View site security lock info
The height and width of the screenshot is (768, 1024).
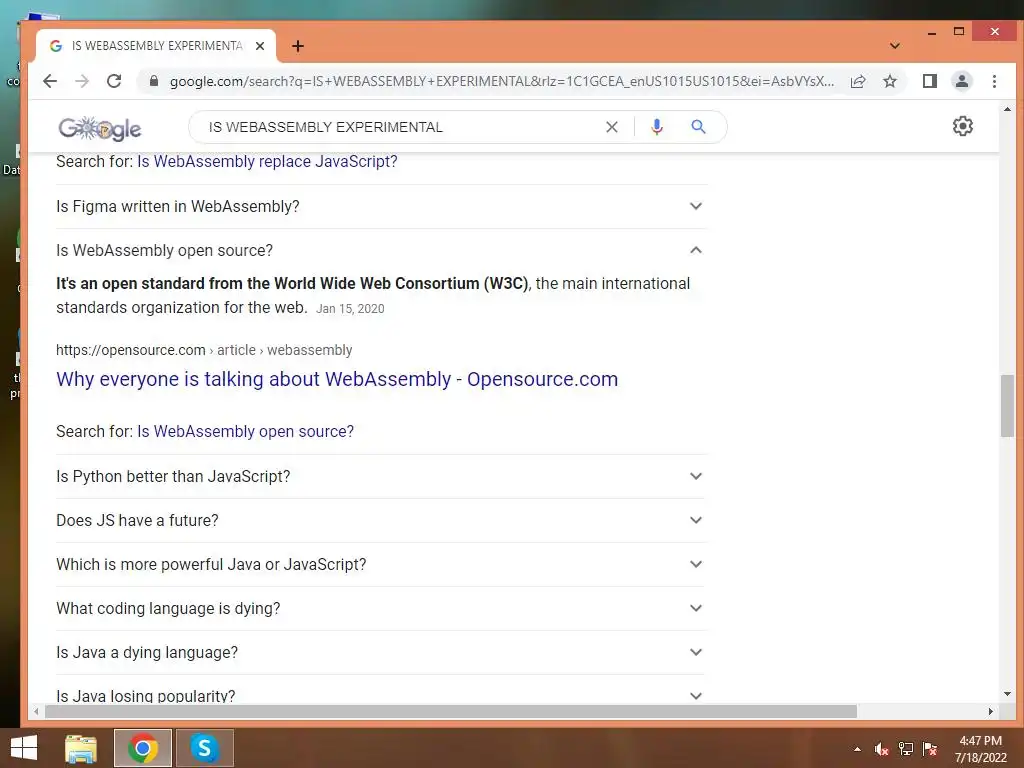[154, 81]
